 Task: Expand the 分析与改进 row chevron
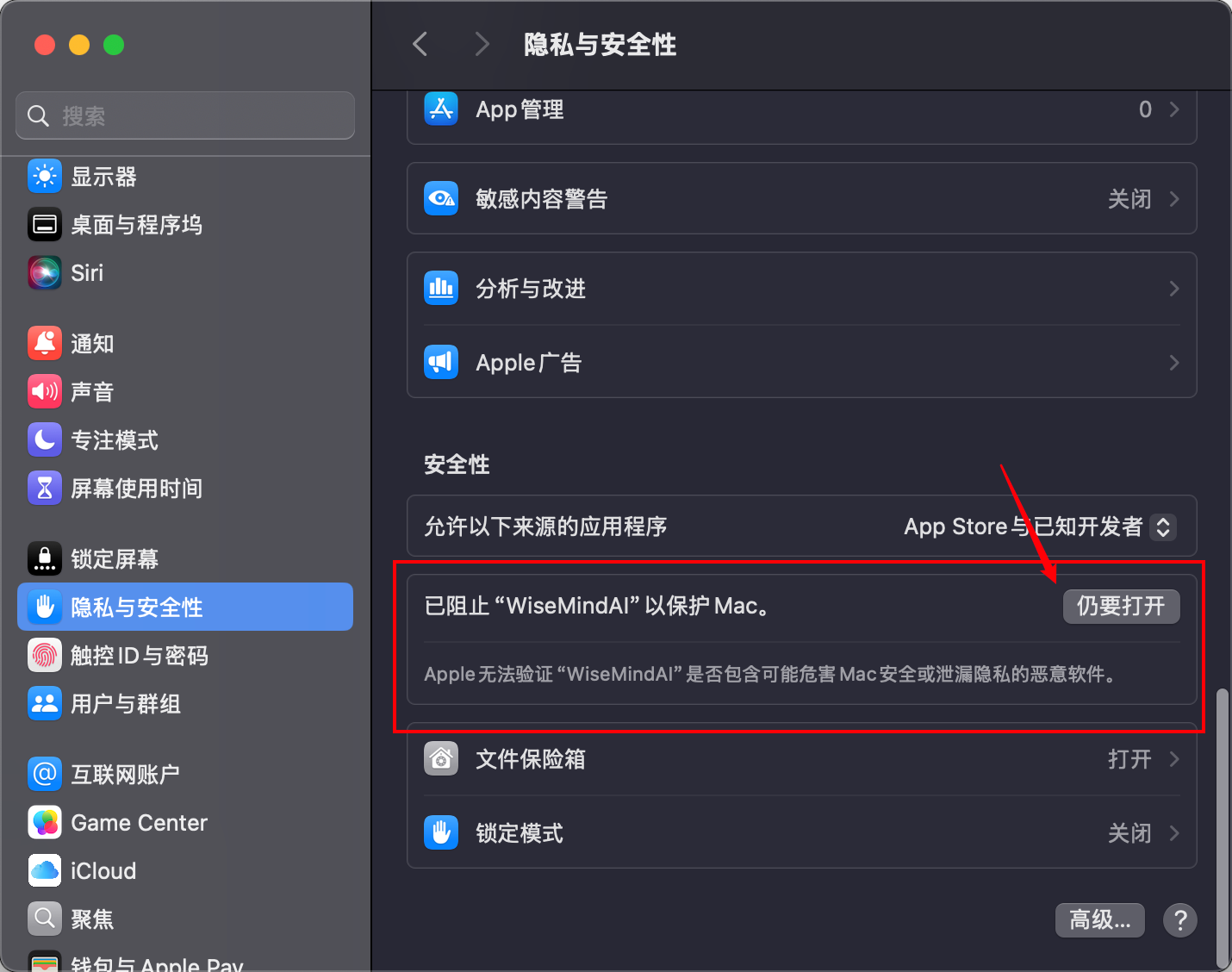point(1173,289)
